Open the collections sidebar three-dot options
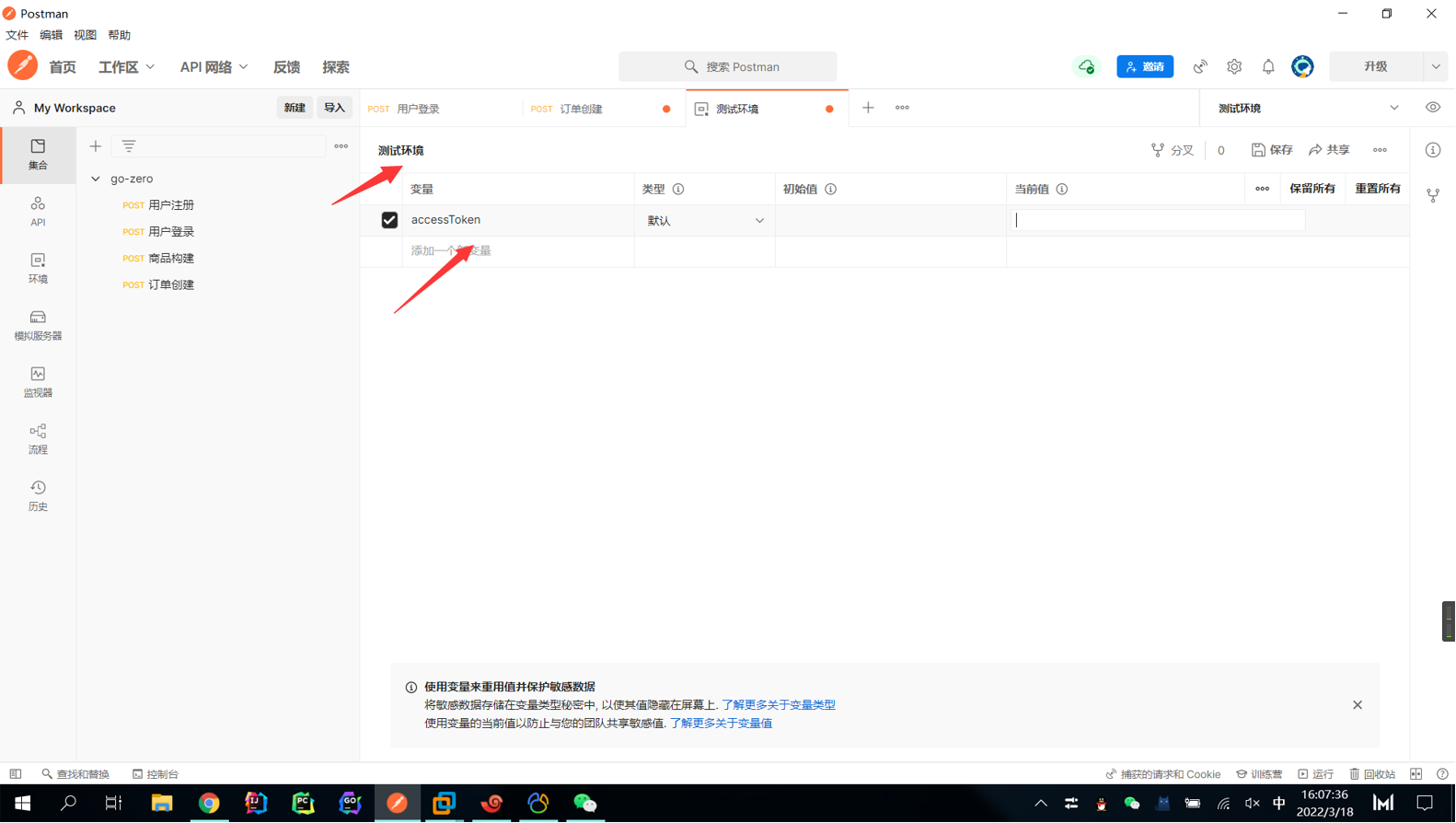This screenshot has width=1456, height=823. pos(341,146)
